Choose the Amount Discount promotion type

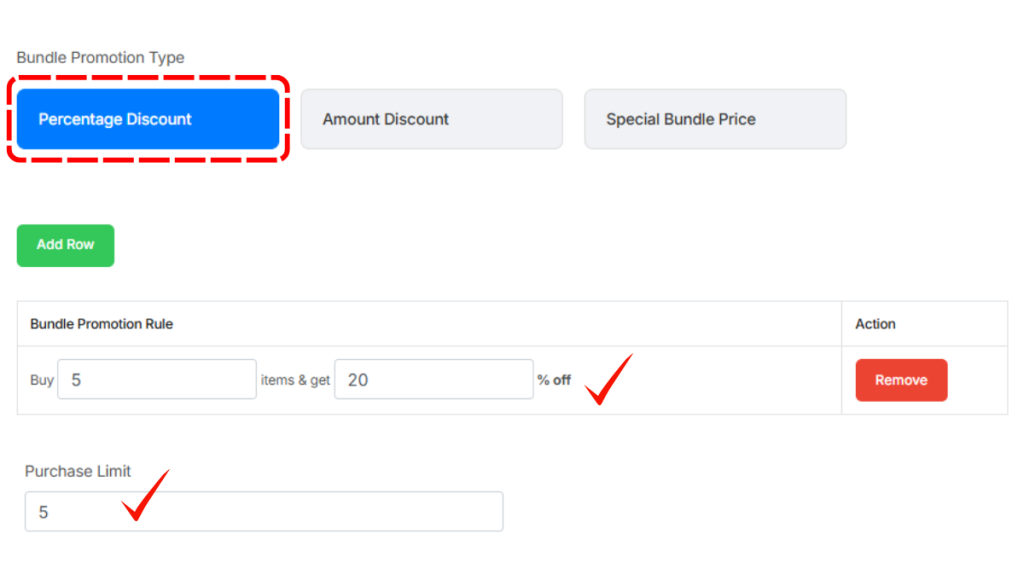point(431,119)
